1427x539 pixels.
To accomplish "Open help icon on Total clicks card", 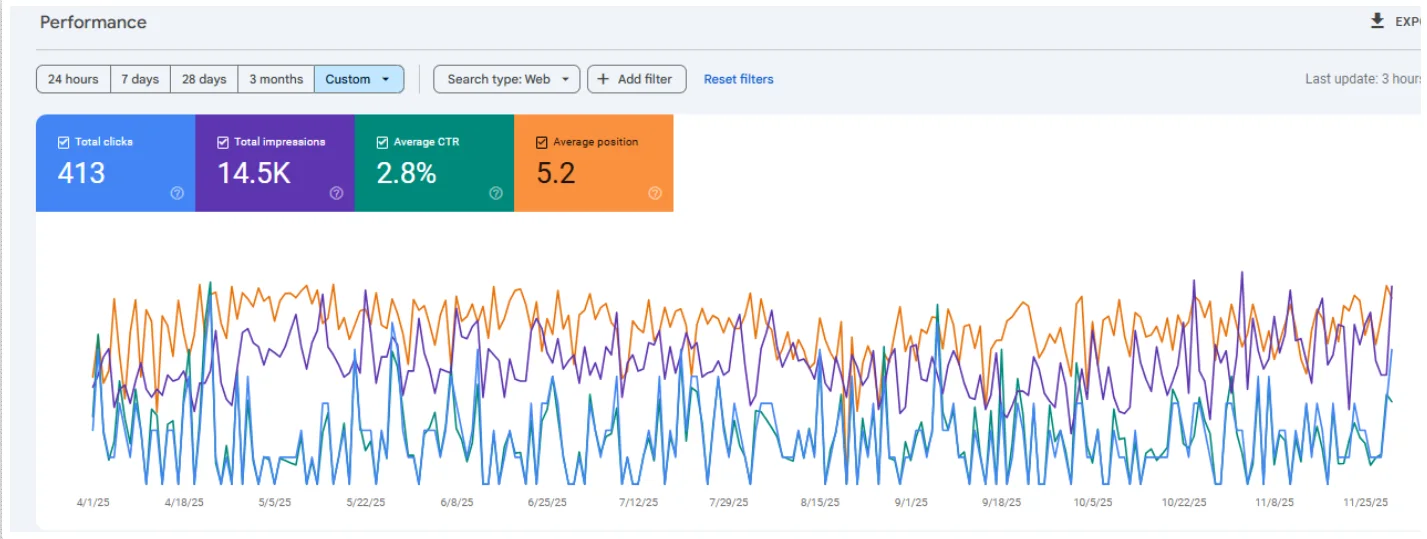I will pos(177,194).
